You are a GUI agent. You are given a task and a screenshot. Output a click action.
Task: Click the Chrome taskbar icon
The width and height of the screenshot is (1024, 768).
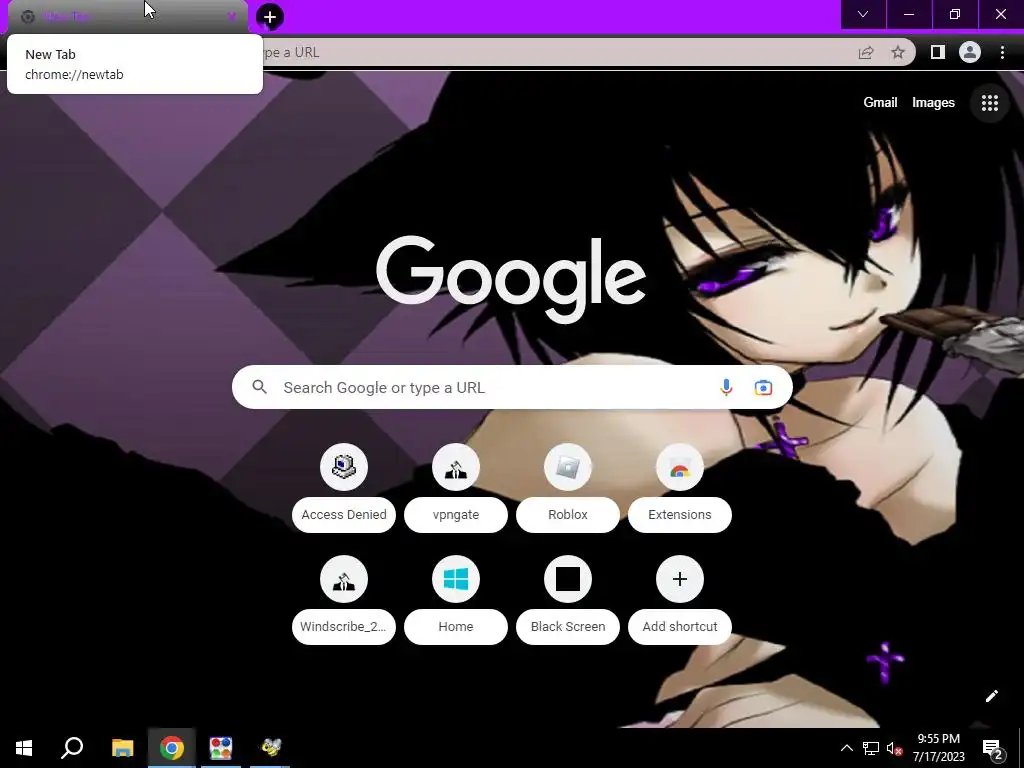coord(172,748)
